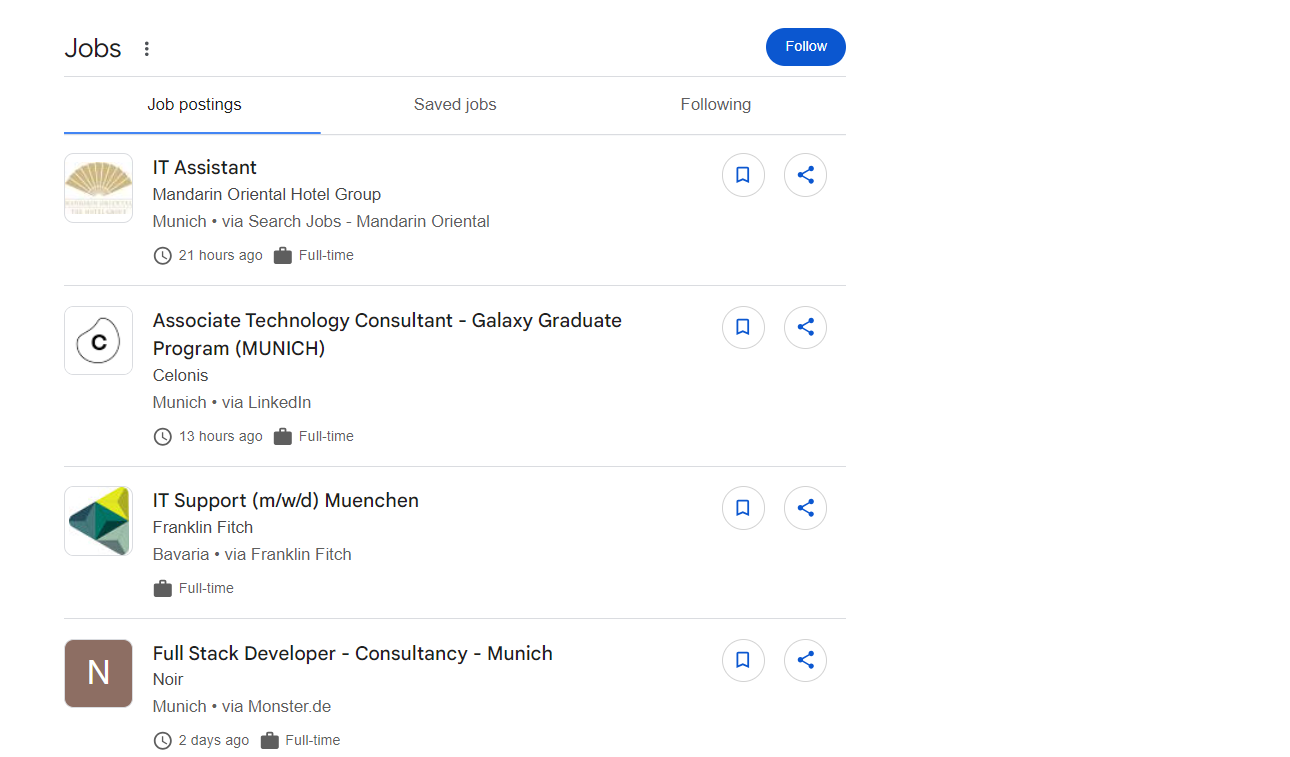Share the Noir Full Stack Developer job
The image size is (1290, 757).
coord(806,660)
